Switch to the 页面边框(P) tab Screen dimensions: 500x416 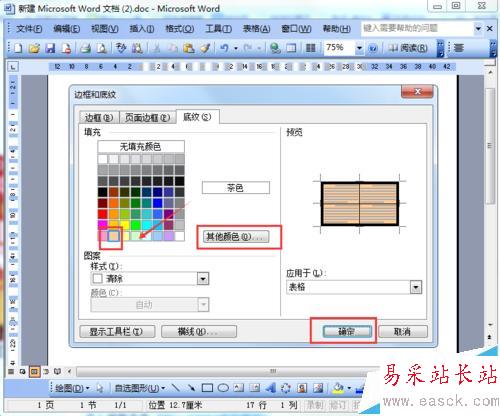click(x=147, y=117)
